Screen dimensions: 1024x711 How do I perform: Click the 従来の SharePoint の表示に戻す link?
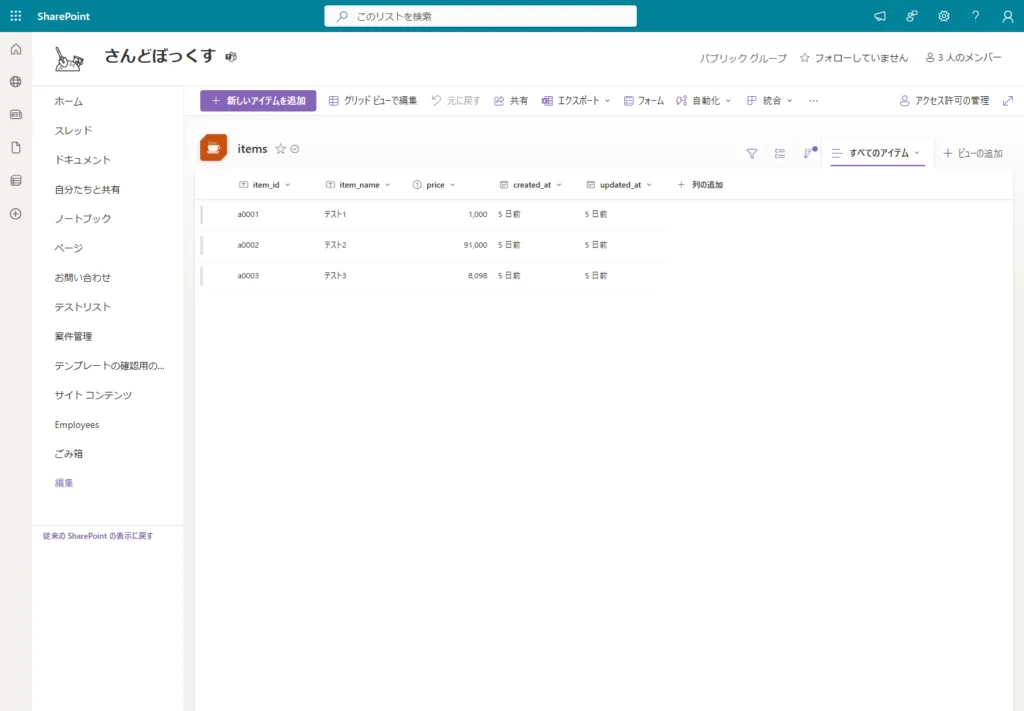coord(97,536)
